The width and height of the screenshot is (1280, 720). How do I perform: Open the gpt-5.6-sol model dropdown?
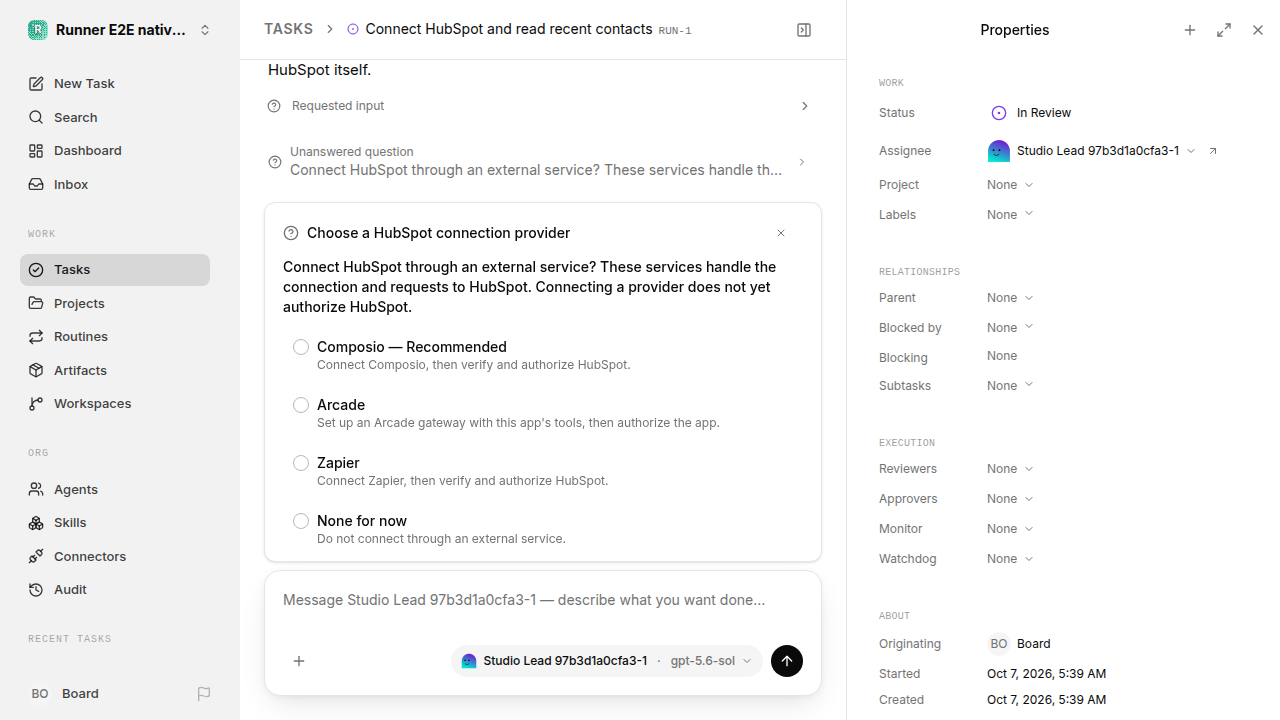point(711,661)
